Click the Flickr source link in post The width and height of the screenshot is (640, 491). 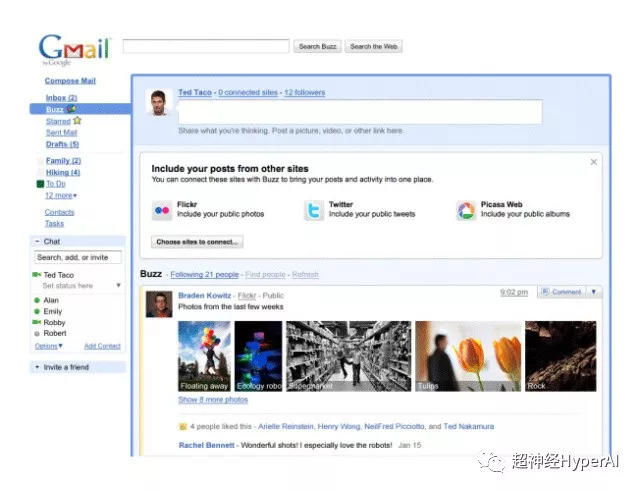tap(247, 295)
